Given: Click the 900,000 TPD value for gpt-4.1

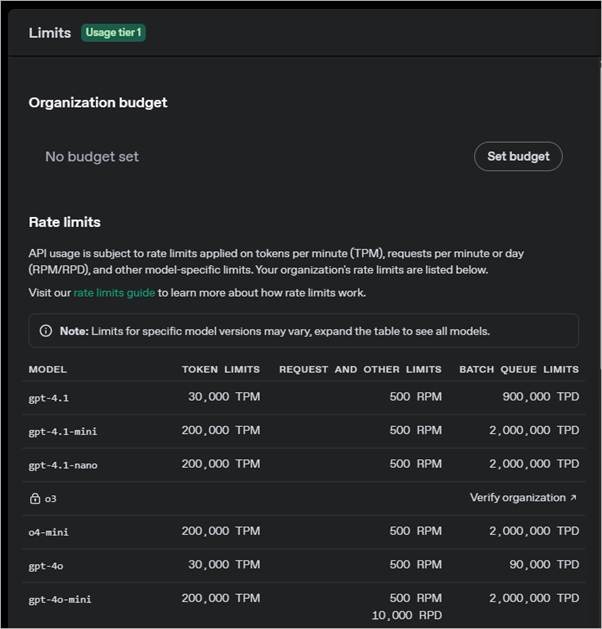Looking at the screenshot, I should pos(541,397).
